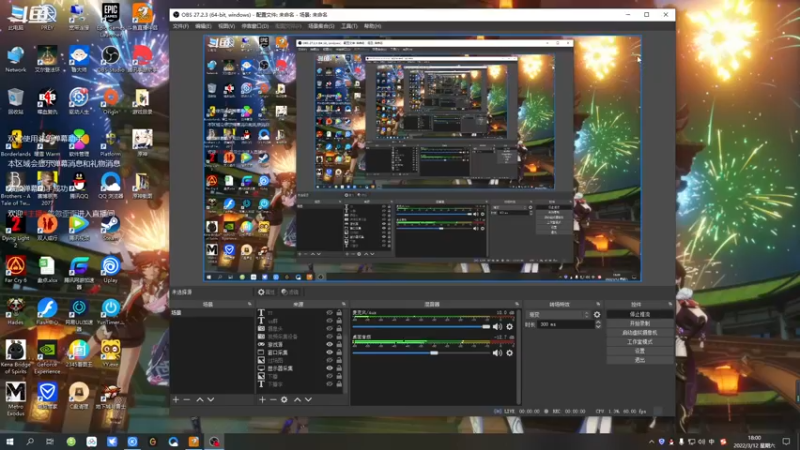Viewport: 800px width, 450px height.
Task: Click 开始录制 start recording button
Action: [x=640, y=323]
